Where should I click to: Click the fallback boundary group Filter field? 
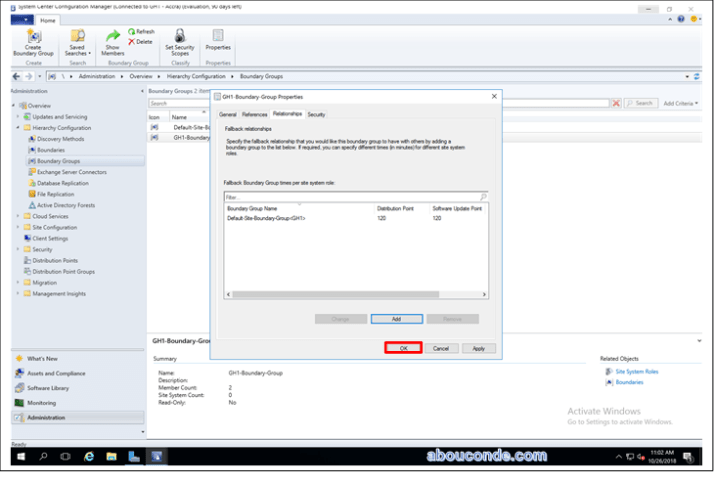(x=350, y=198)
